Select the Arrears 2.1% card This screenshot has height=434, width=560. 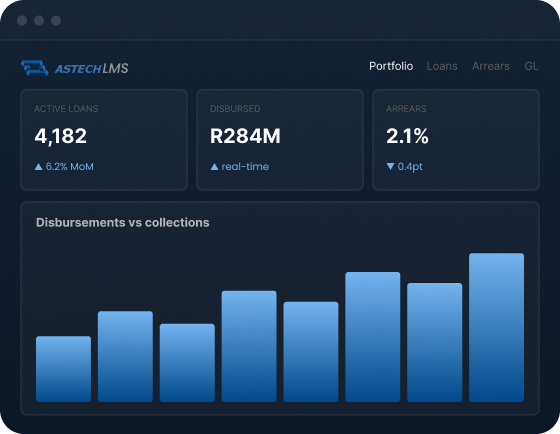click(456, 140)
